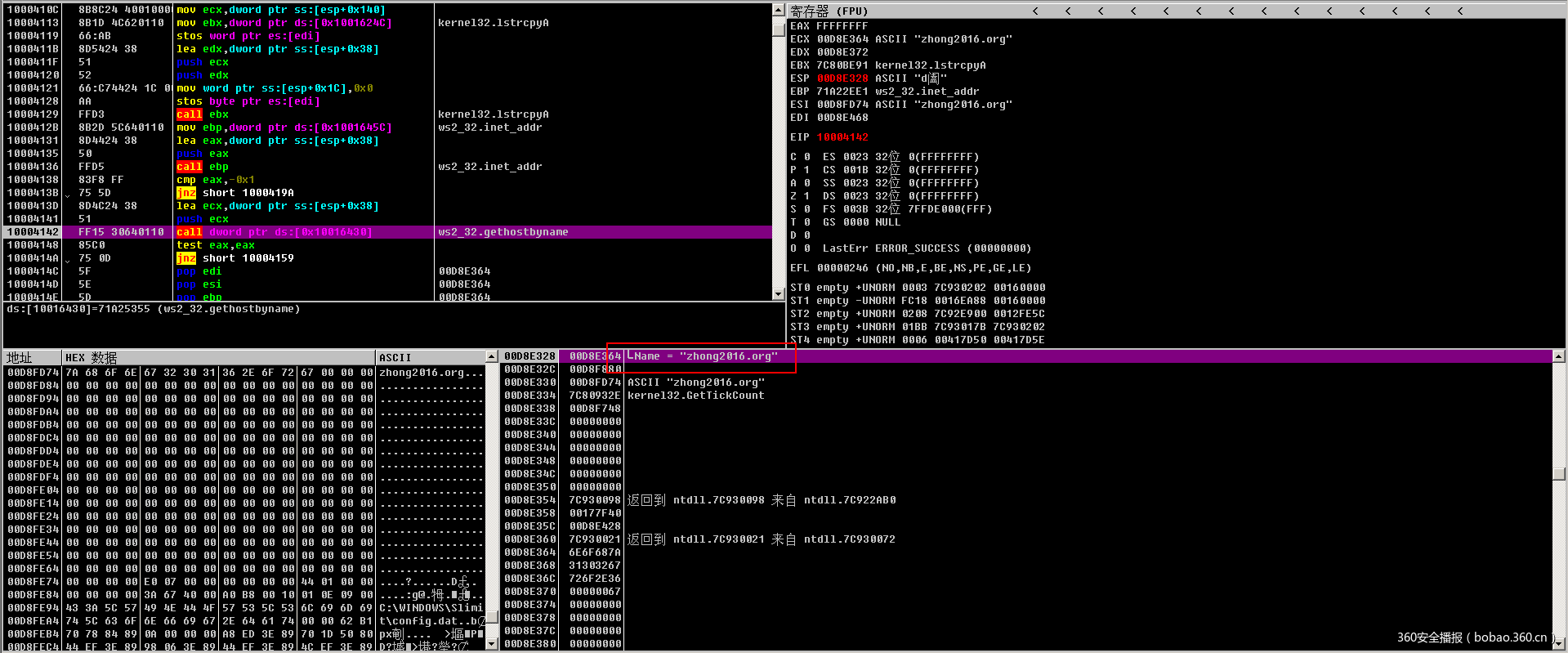Click the hex dump scroll-up arrow
This screenshot has height=653, width=1568.
click(491, 357)
